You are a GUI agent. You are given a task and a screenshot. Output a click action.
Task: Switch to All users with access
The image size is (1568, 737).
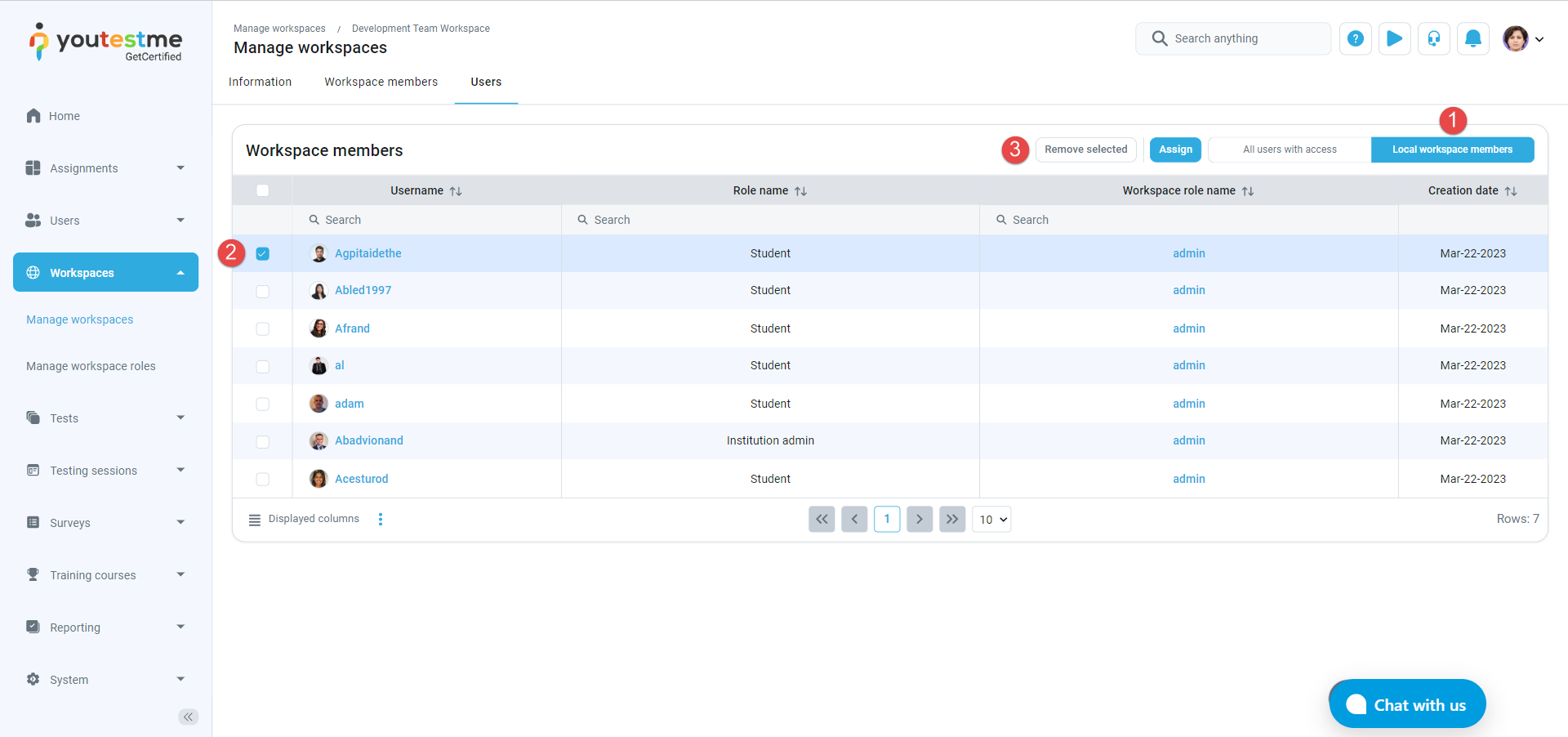[1290, 150]
